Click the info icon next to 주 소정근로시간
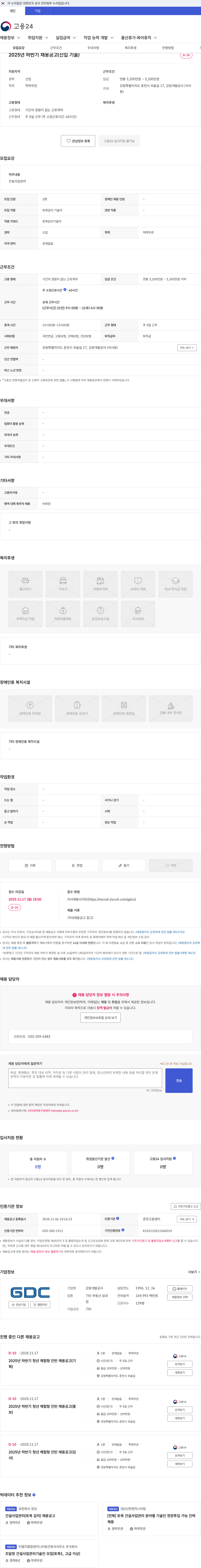This screenshot has height=1568, width=201. click(x=65, y=290)
